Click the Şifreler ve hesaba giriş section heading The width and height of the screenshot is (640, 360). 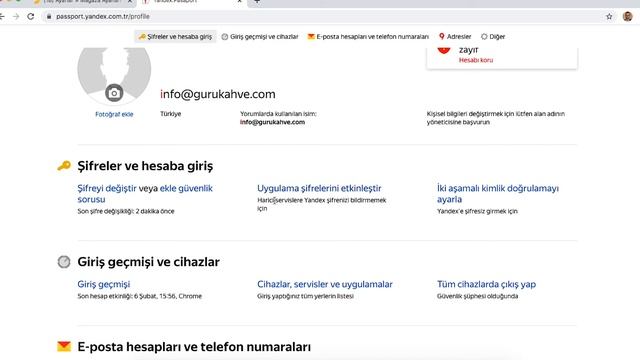pyautogui.click(x=145, y=166)
